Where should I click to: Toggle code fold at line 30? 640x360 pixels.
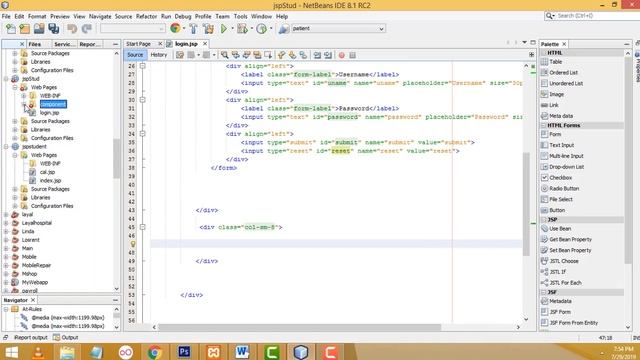[142, 100]
